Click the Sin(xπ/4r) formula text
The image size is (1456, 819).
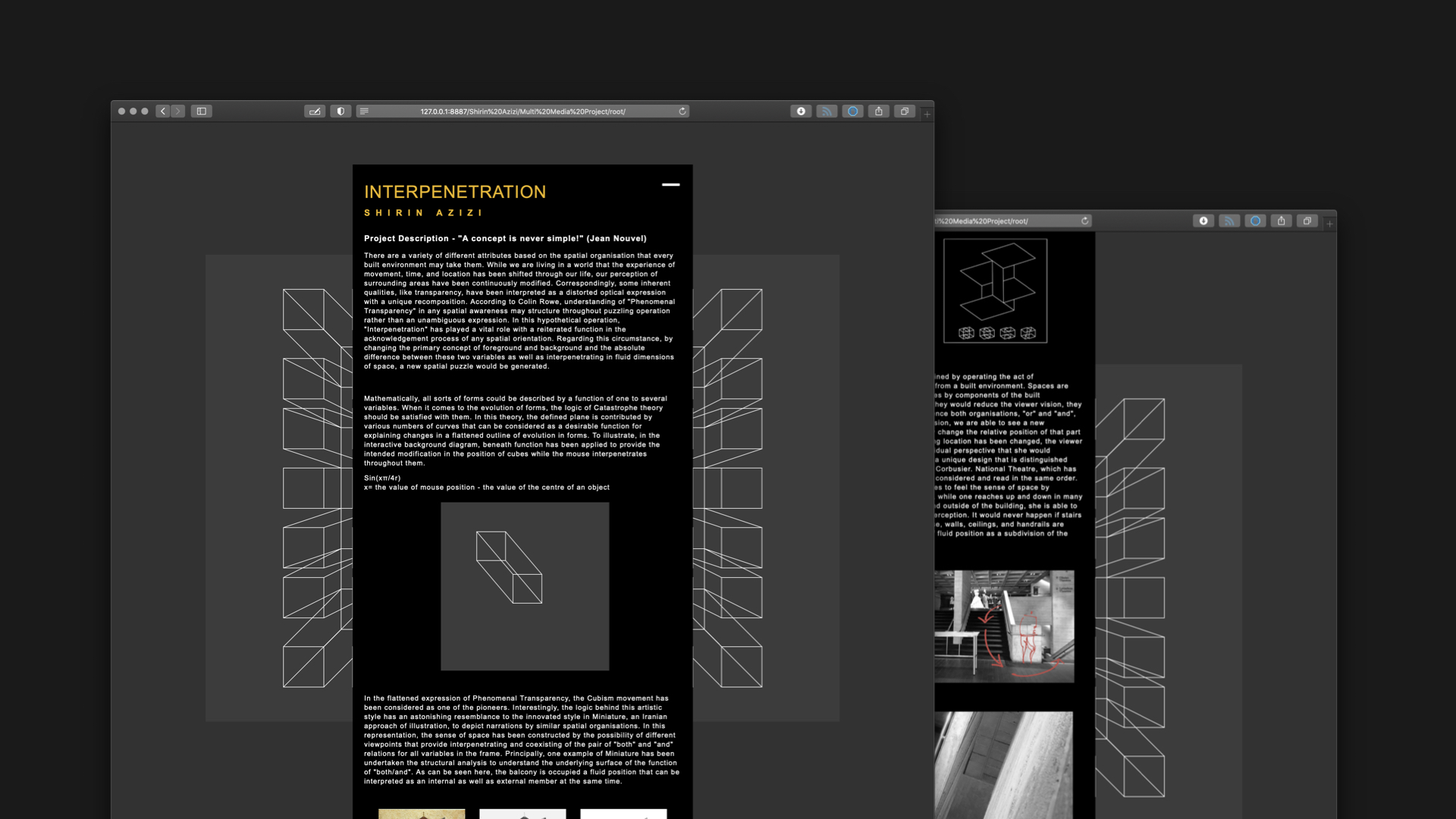pyautogui.click(x=382, y=478)
